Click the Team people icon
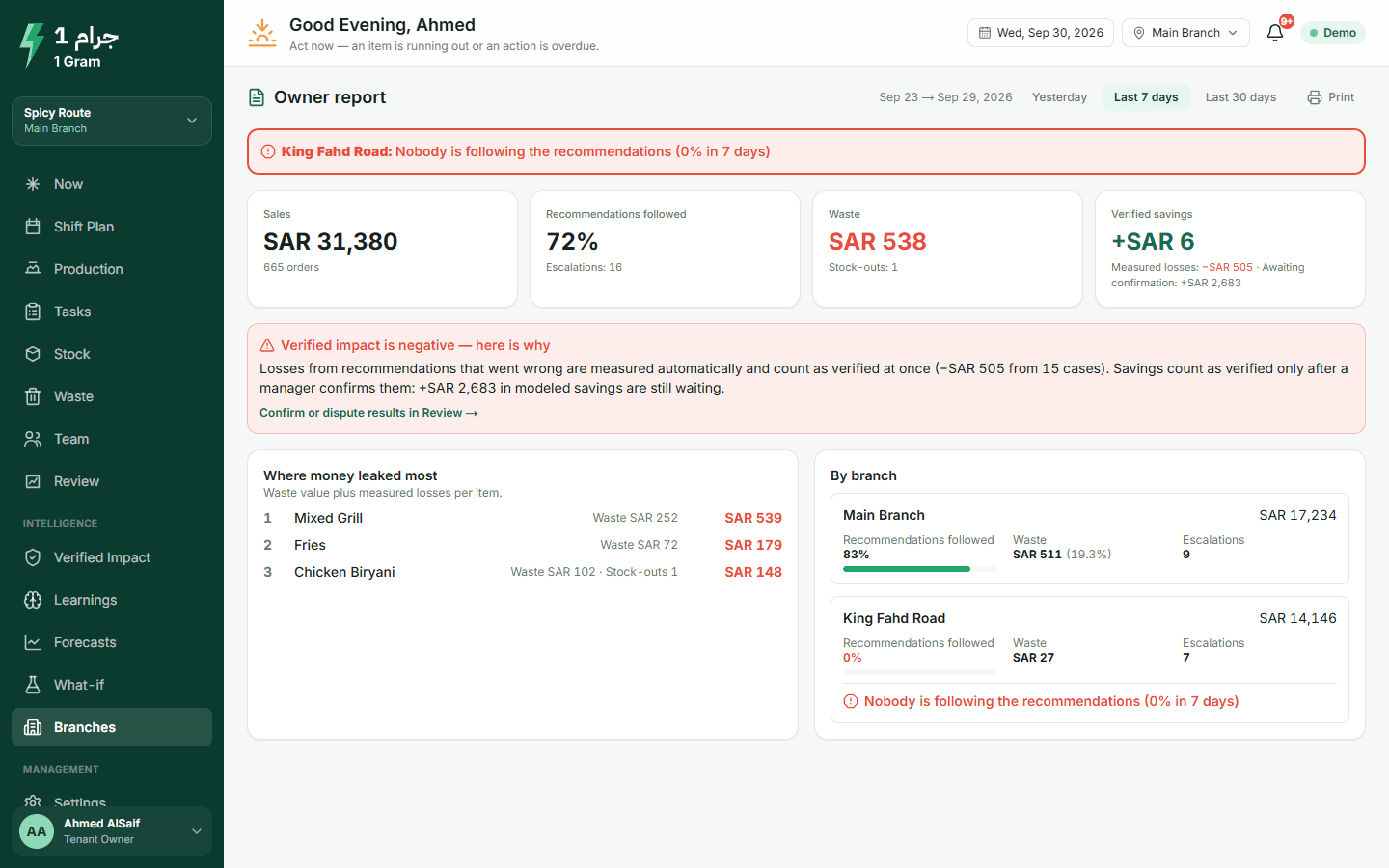 click(33, 439)
